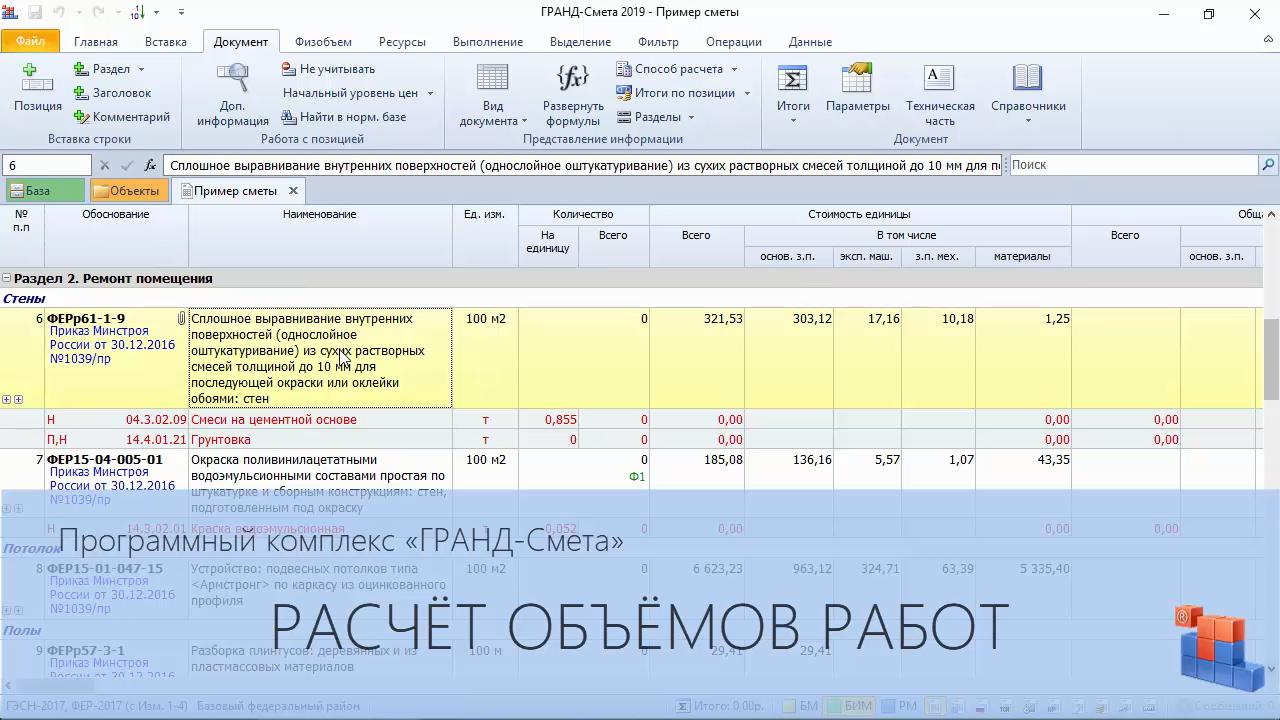1280x720 pixels.
Task: Switch to the Фильтр ribbon tab
Action: [x=658, y=42]
